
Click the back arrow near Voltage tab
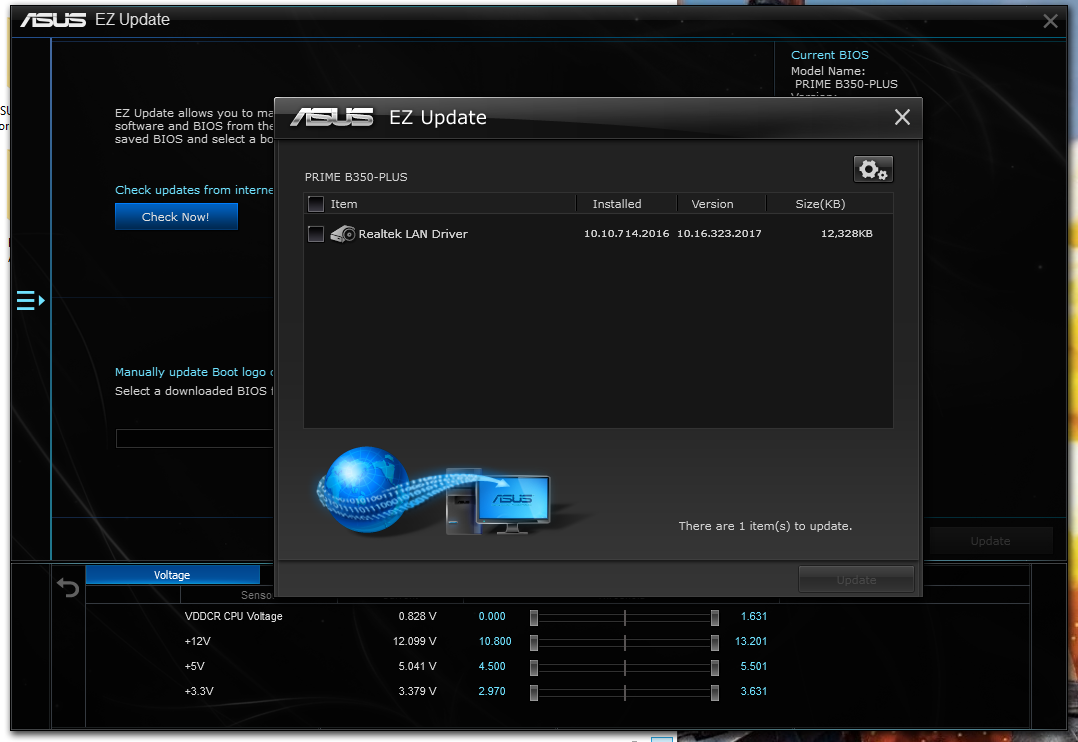[x=67, y=587]
